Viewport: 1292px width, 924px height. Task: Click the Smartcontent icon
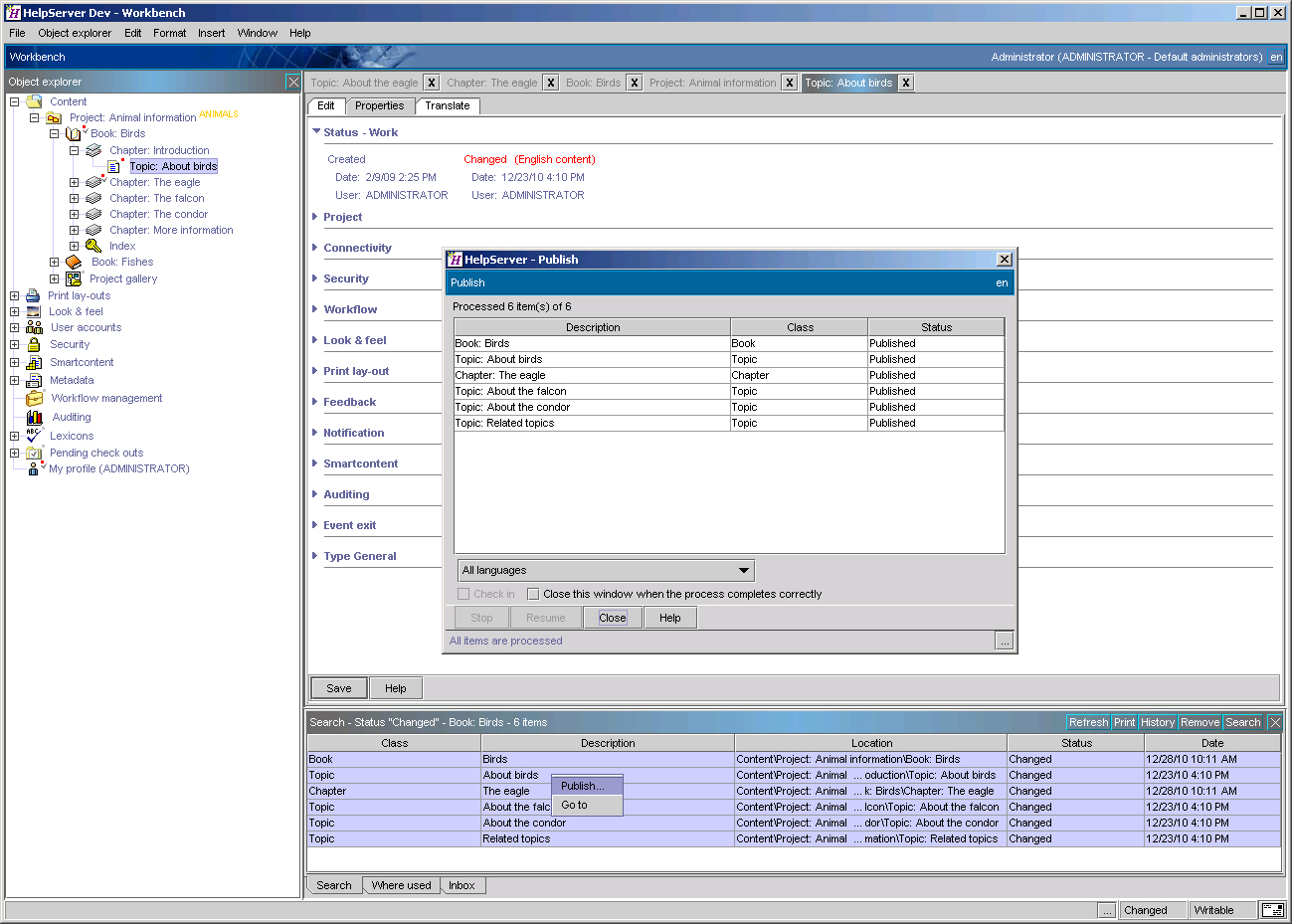click(34, 362)
